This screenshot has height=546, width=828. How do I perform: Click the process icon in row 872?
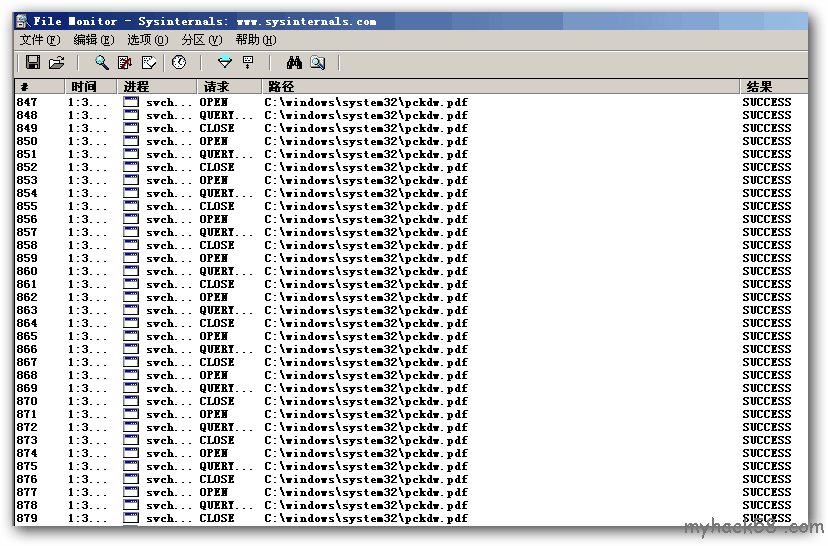point(131,427)
